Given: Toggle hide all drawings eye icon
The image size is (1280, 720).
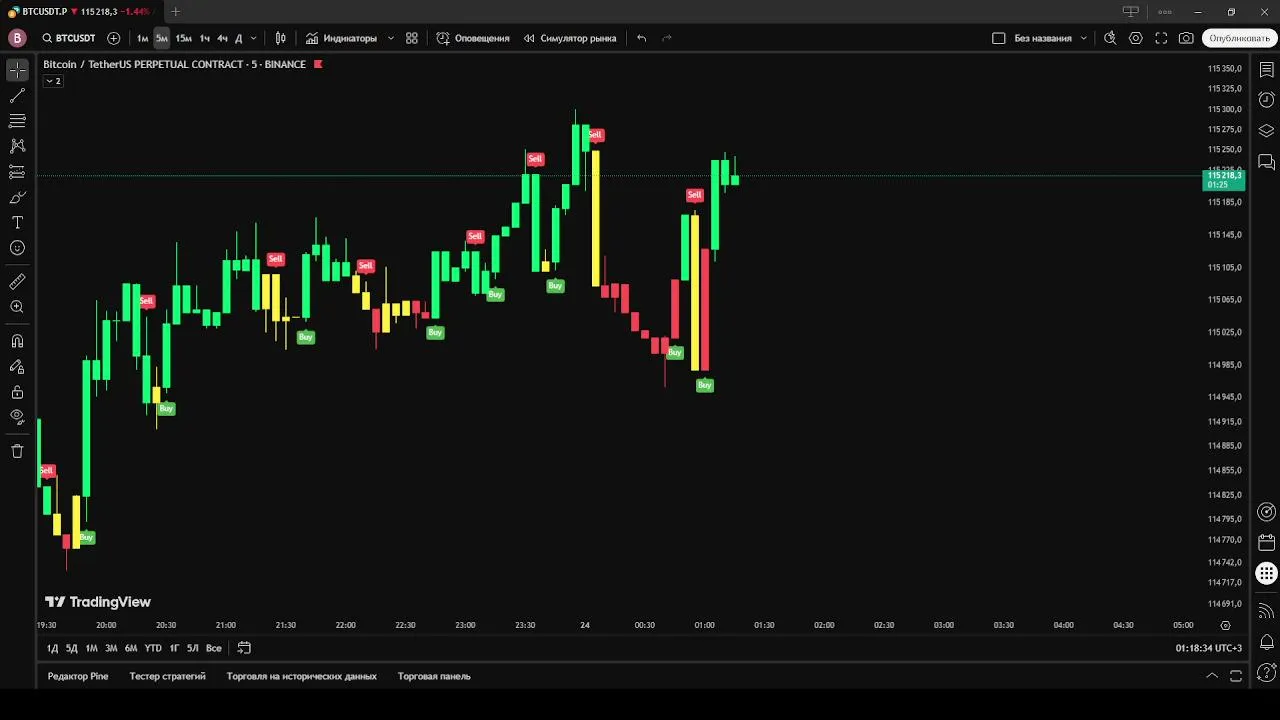Looking at the screenshot, I should 17,417.
